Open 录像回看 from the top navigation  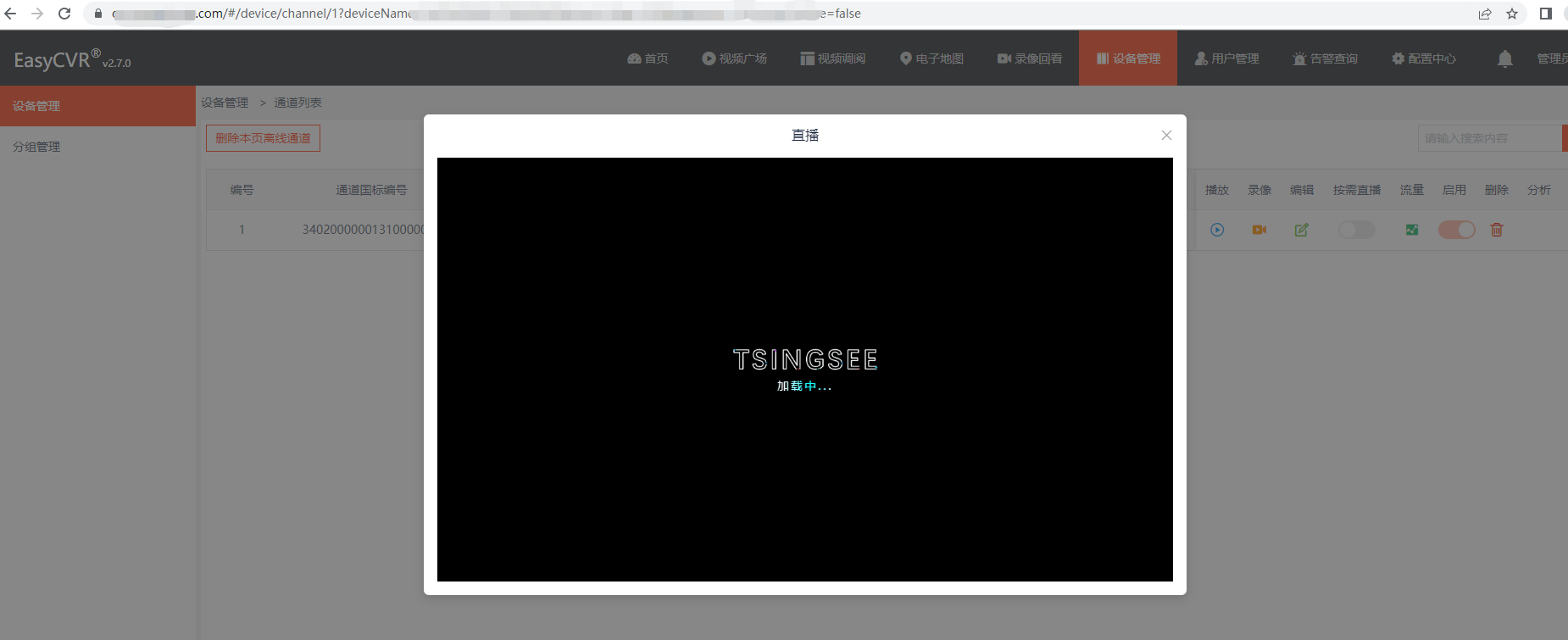coord(1030,58)
